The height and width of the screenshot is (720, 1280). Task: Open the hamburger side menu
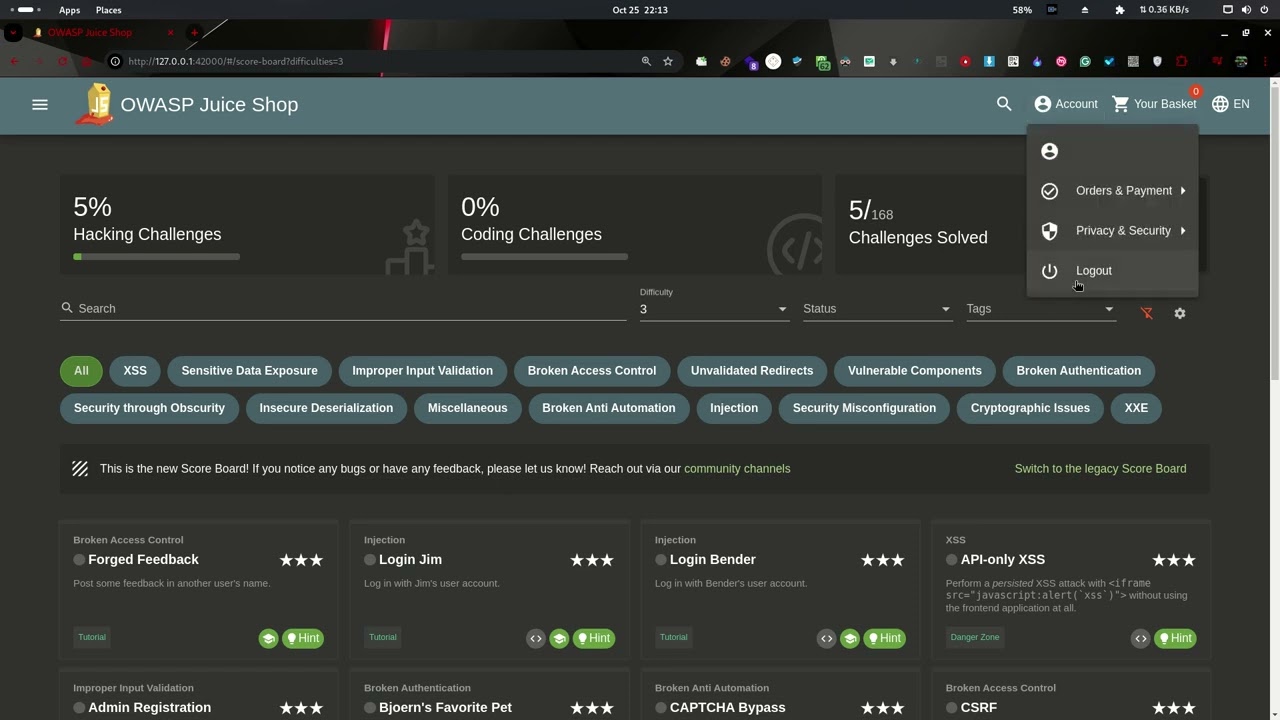(40, 104)
